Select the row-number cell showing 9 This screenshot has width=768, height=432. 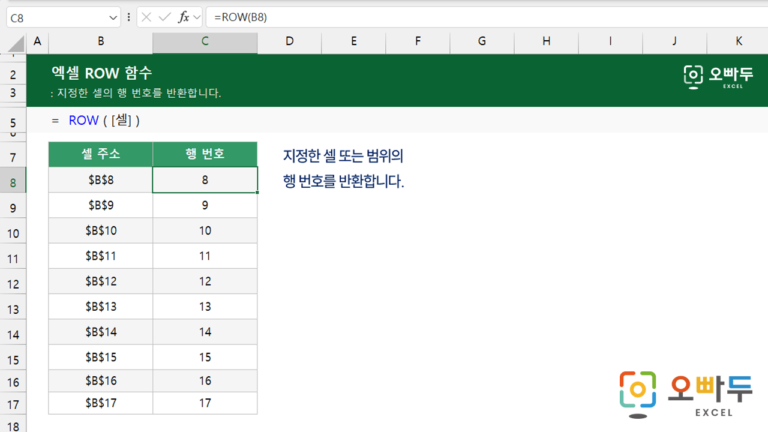click(x=205, y=205)
